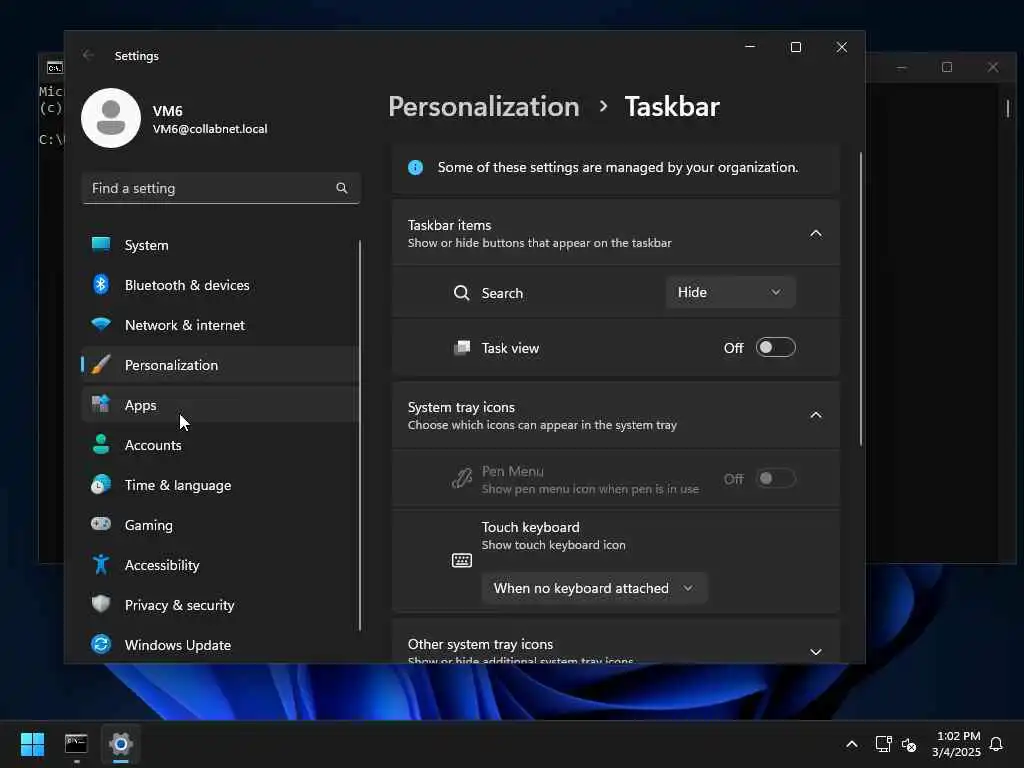Click the System monitor icon in sidebar
Viewport: 1024px width, 768px height.
101,244
